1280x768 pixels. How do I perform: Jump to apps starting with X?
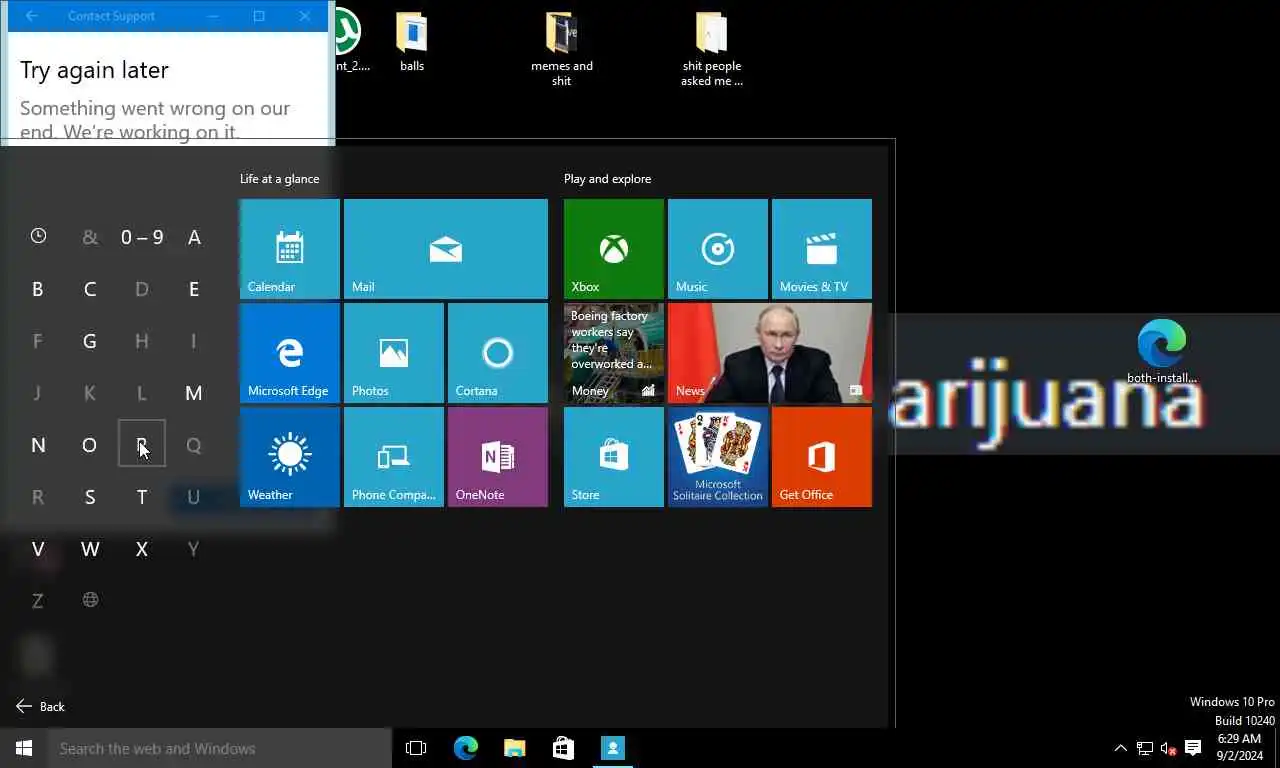click(x=142, y=549)
